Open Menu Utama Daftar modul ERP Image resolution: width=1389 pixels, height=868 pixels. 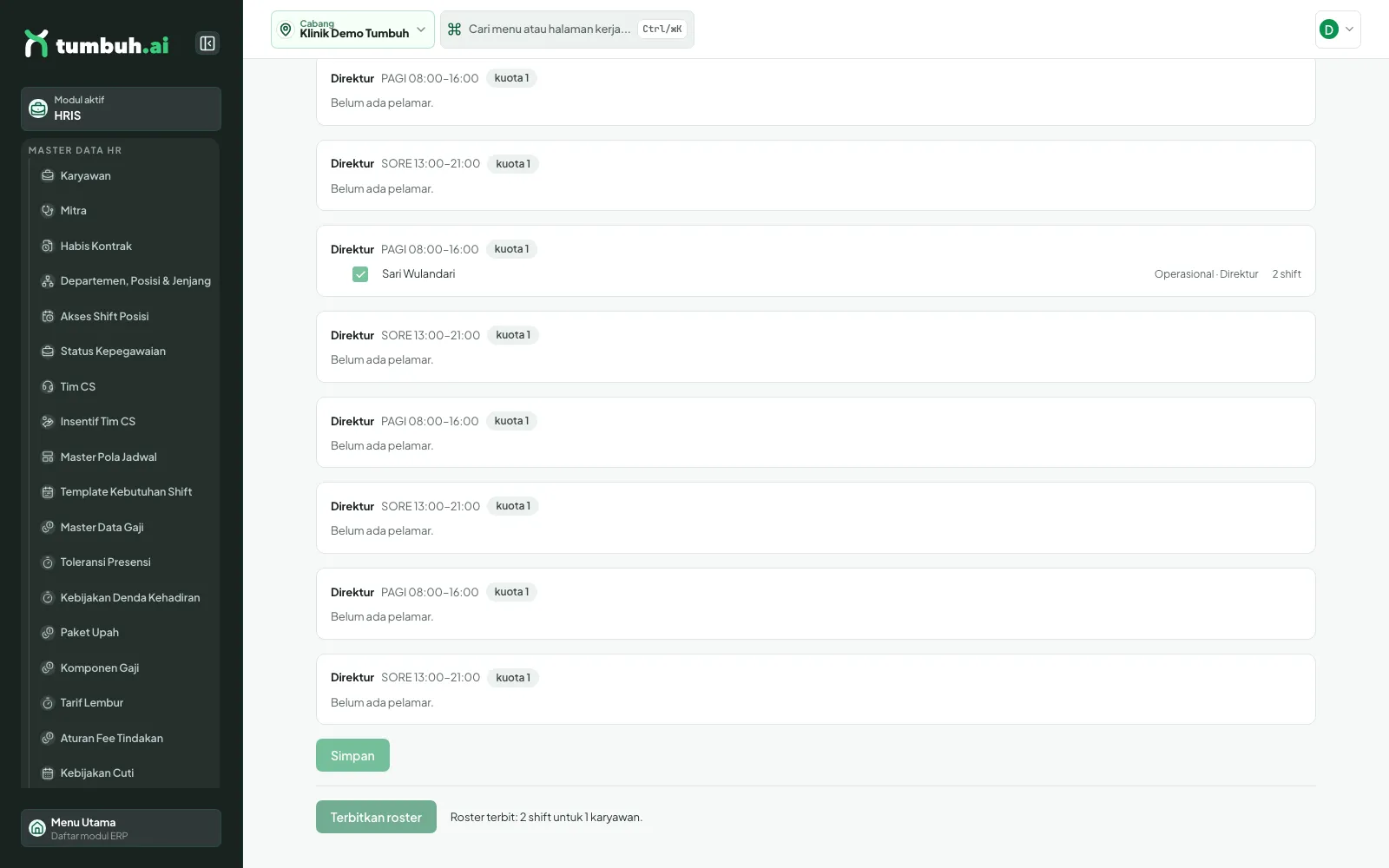coord(121,828)
